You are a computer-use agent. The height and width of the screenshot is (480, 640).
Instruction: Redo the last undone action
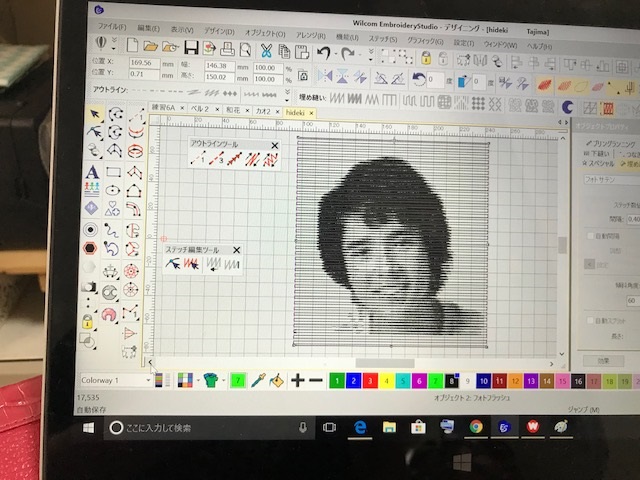[x=347, y=54]
